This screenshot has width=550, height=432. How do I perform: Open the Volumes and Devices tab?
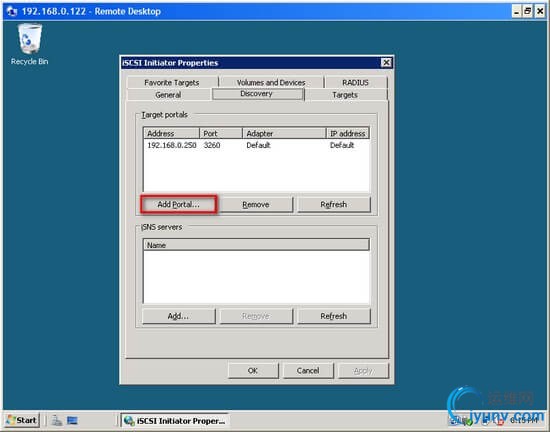[x=271, y=82]
